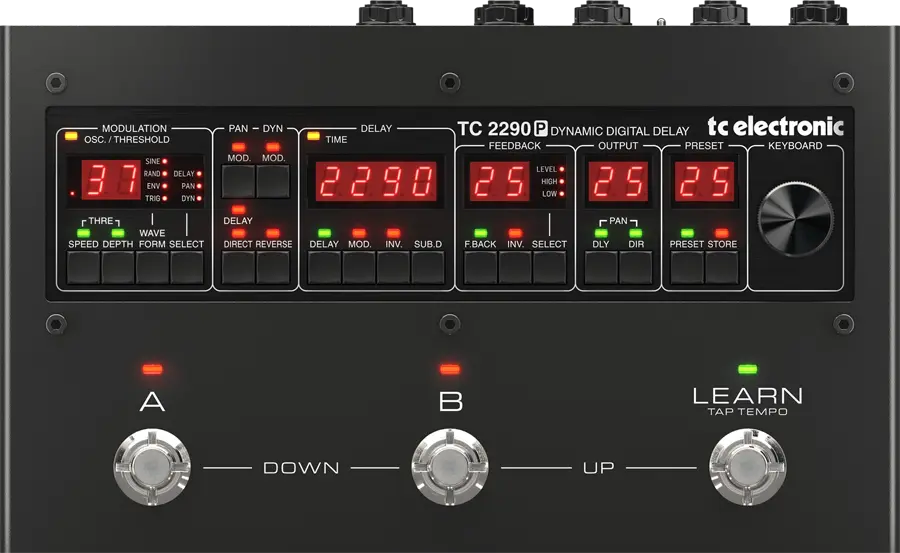Click the DOWN label between footswitches
This screenshot has width=900, height=553.
[x=301, y=468]
